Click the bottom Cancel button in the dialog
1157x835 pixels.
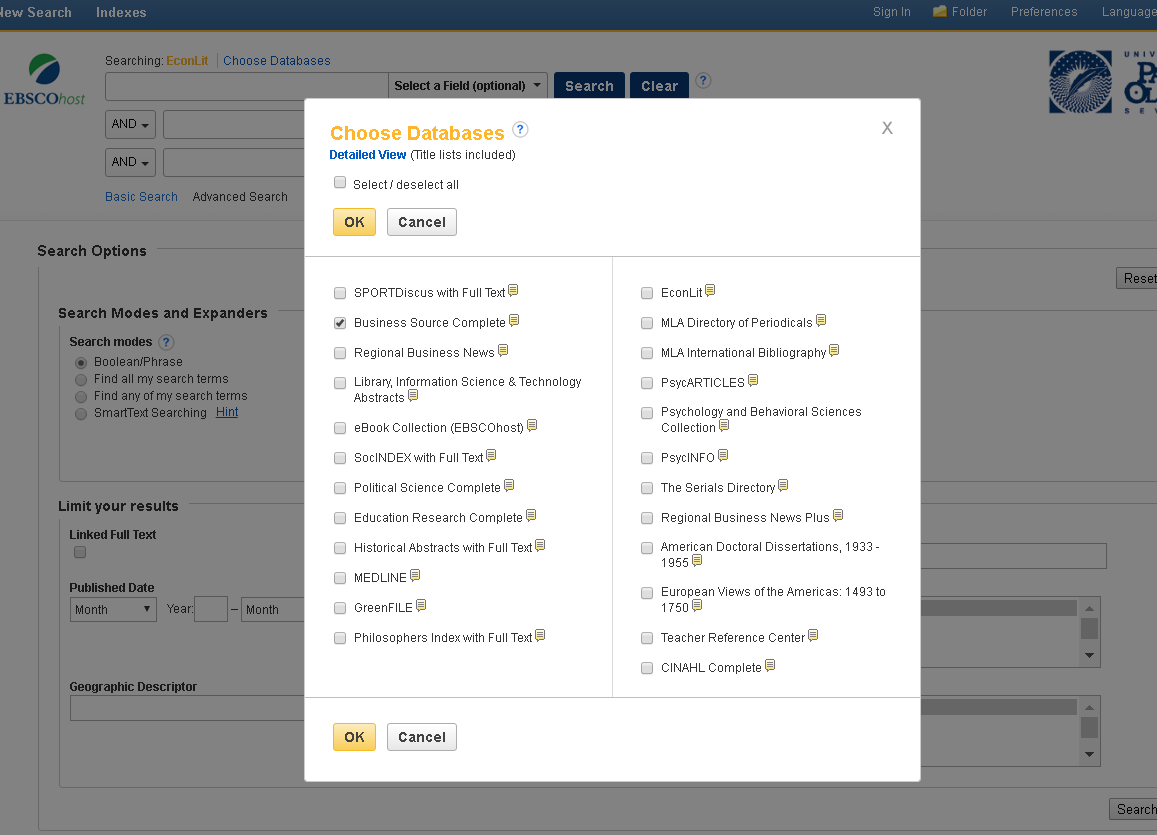[421, 737]
